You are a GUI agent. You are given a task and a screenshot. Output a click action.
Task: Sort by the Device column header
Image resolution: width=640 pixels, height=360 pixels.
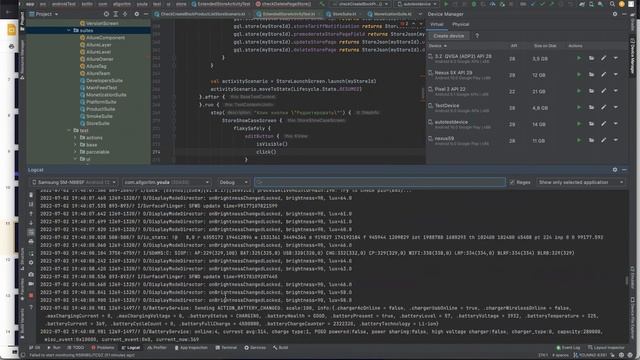[438, 46]
